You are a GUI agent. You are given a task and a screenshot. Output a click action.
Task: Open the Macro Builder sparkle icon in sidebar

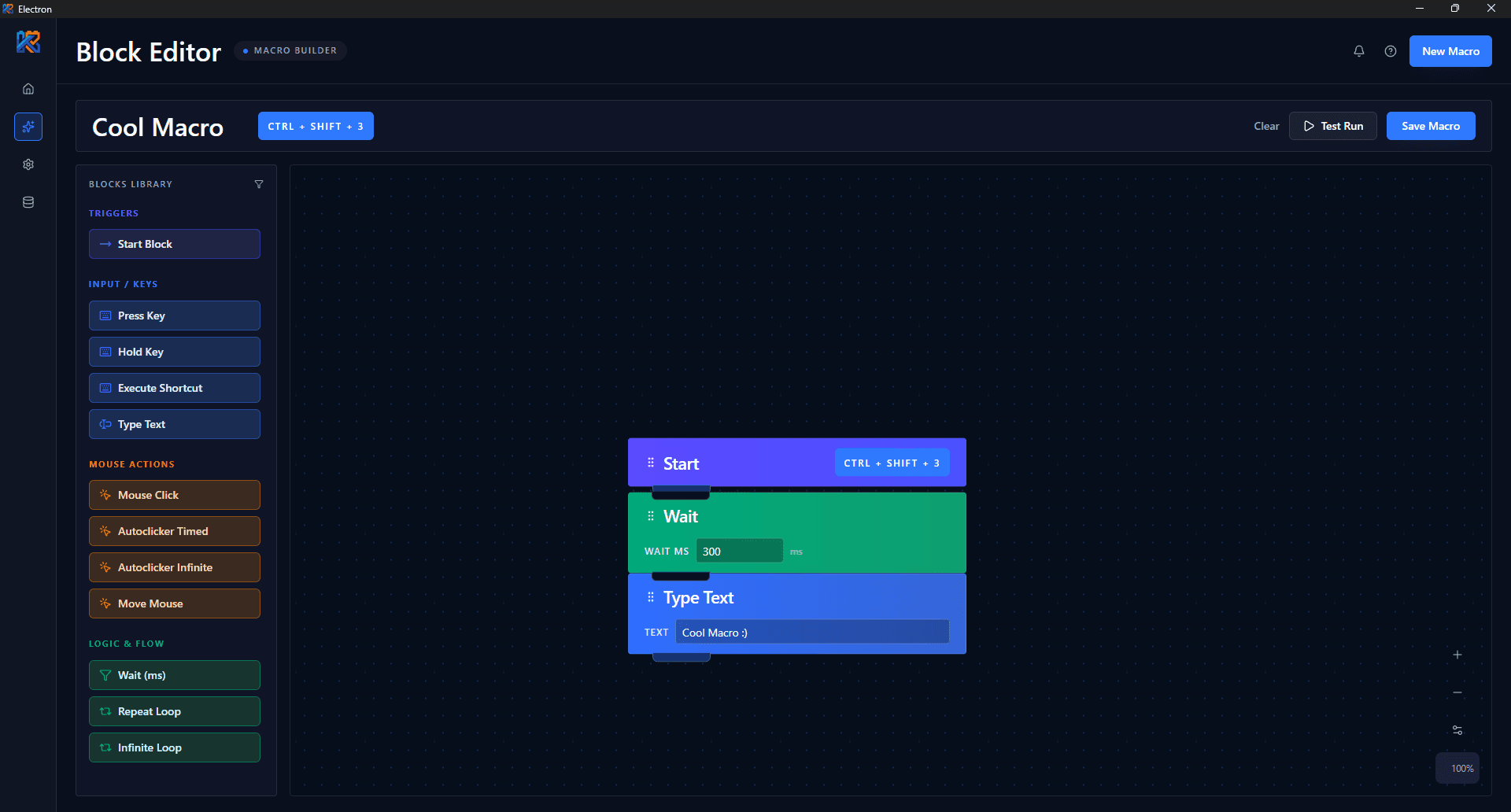28,127
